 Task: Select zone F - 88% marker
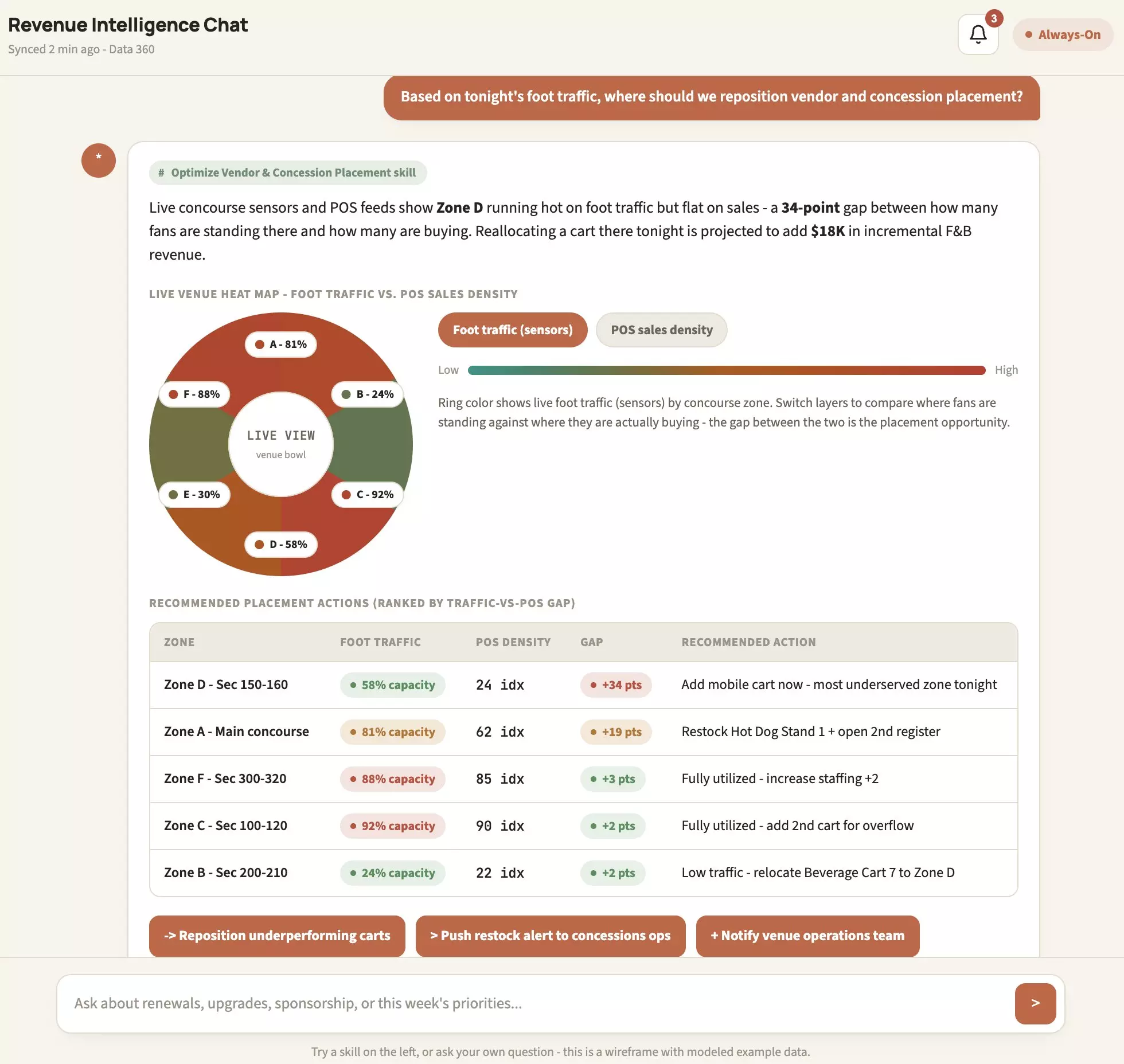tap(194, 394)
